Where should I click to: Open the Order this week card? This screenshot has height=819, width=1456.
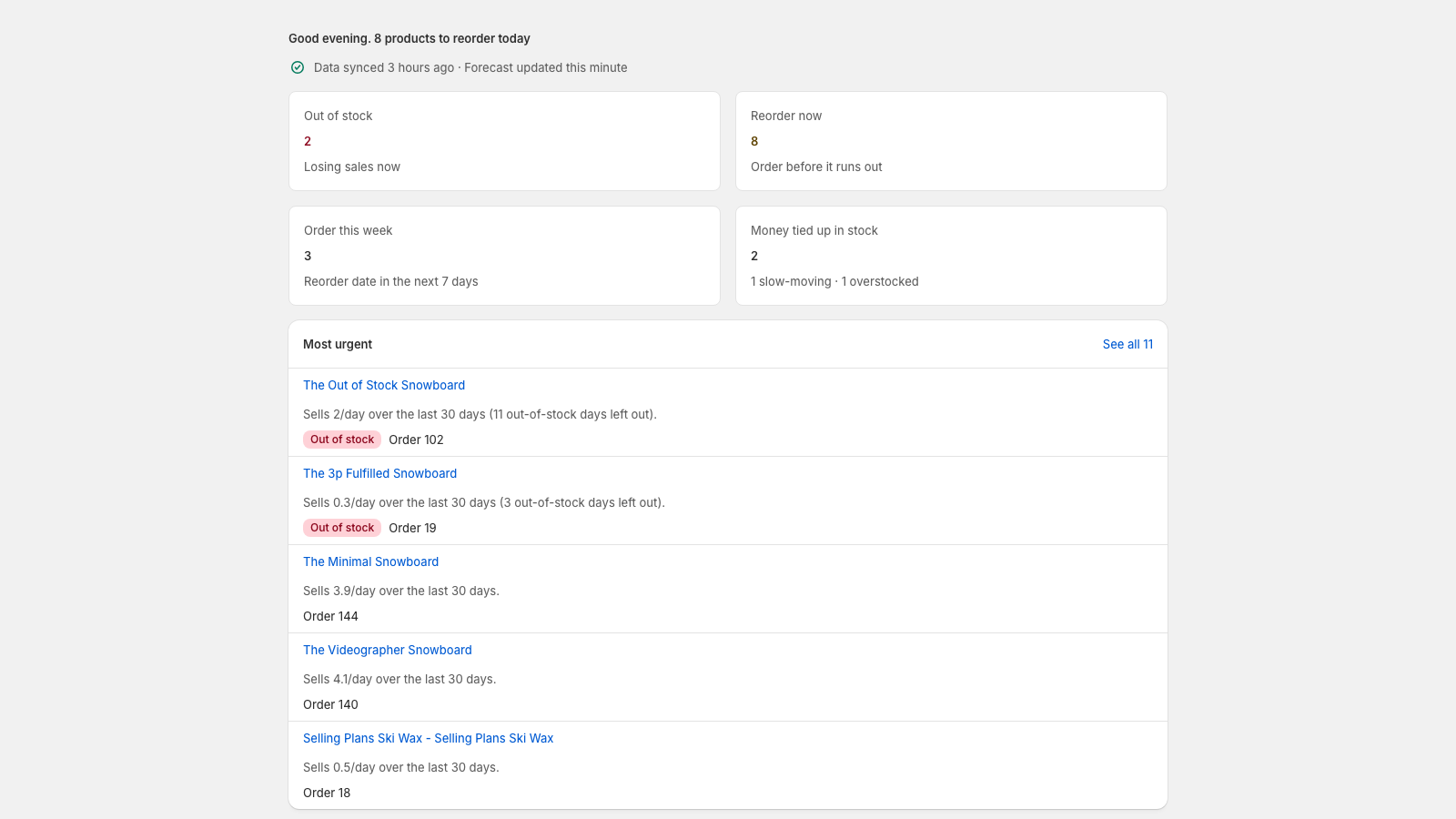[504, 256]
